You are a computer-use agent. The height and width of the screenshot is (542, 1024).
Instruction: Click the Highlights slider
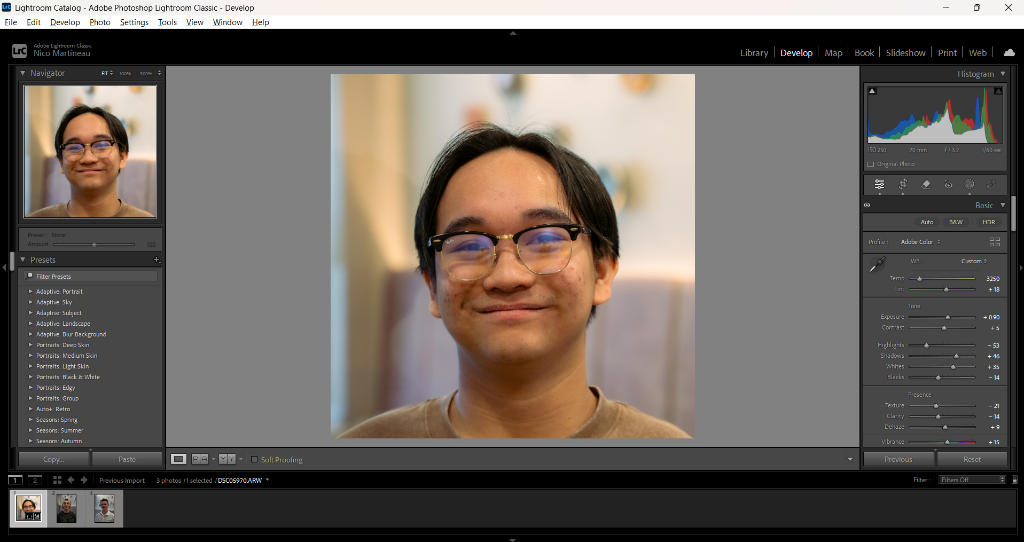[942, 345]
